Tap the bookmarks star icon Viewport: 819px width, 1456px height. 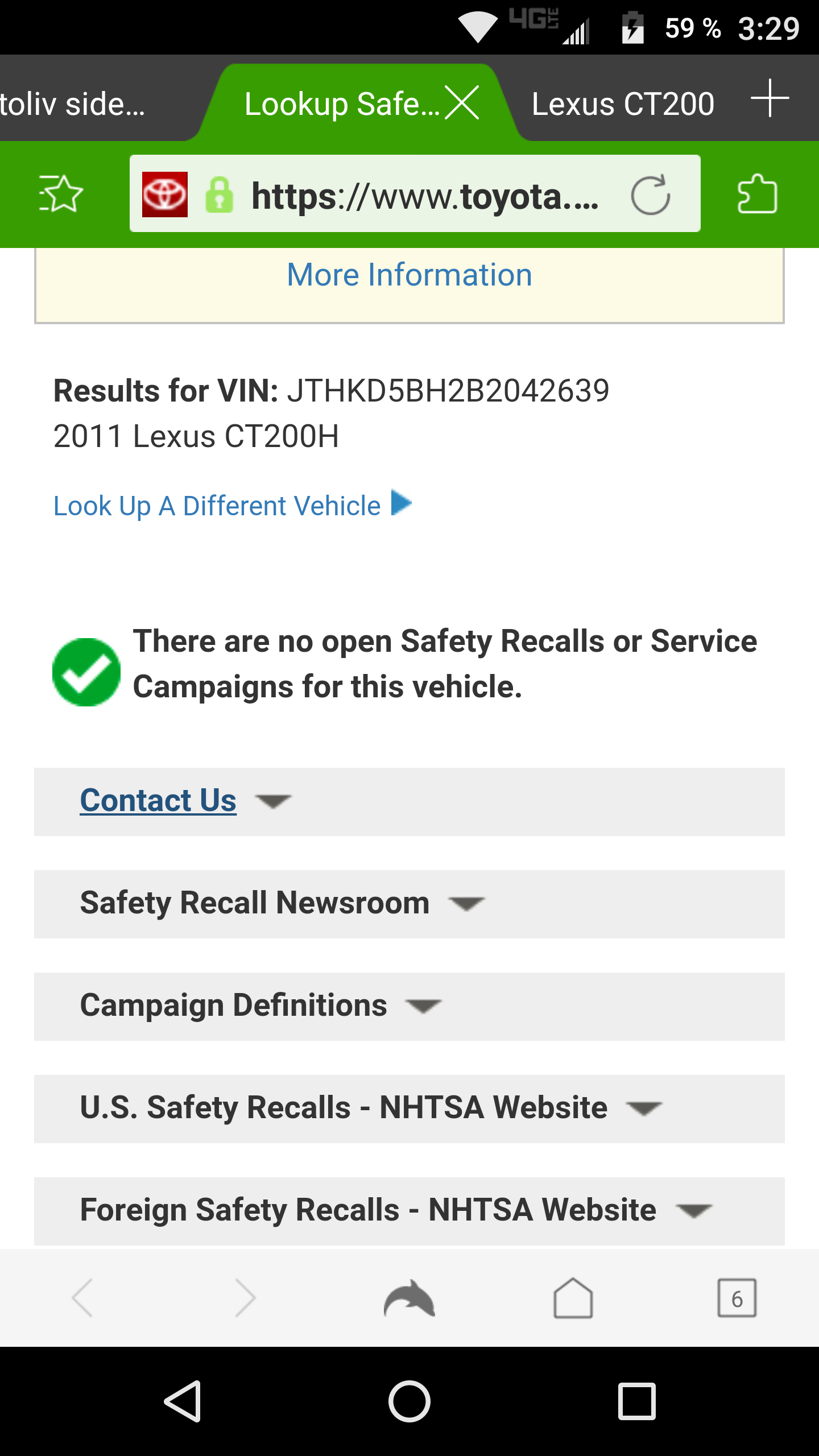coord(61,194)
